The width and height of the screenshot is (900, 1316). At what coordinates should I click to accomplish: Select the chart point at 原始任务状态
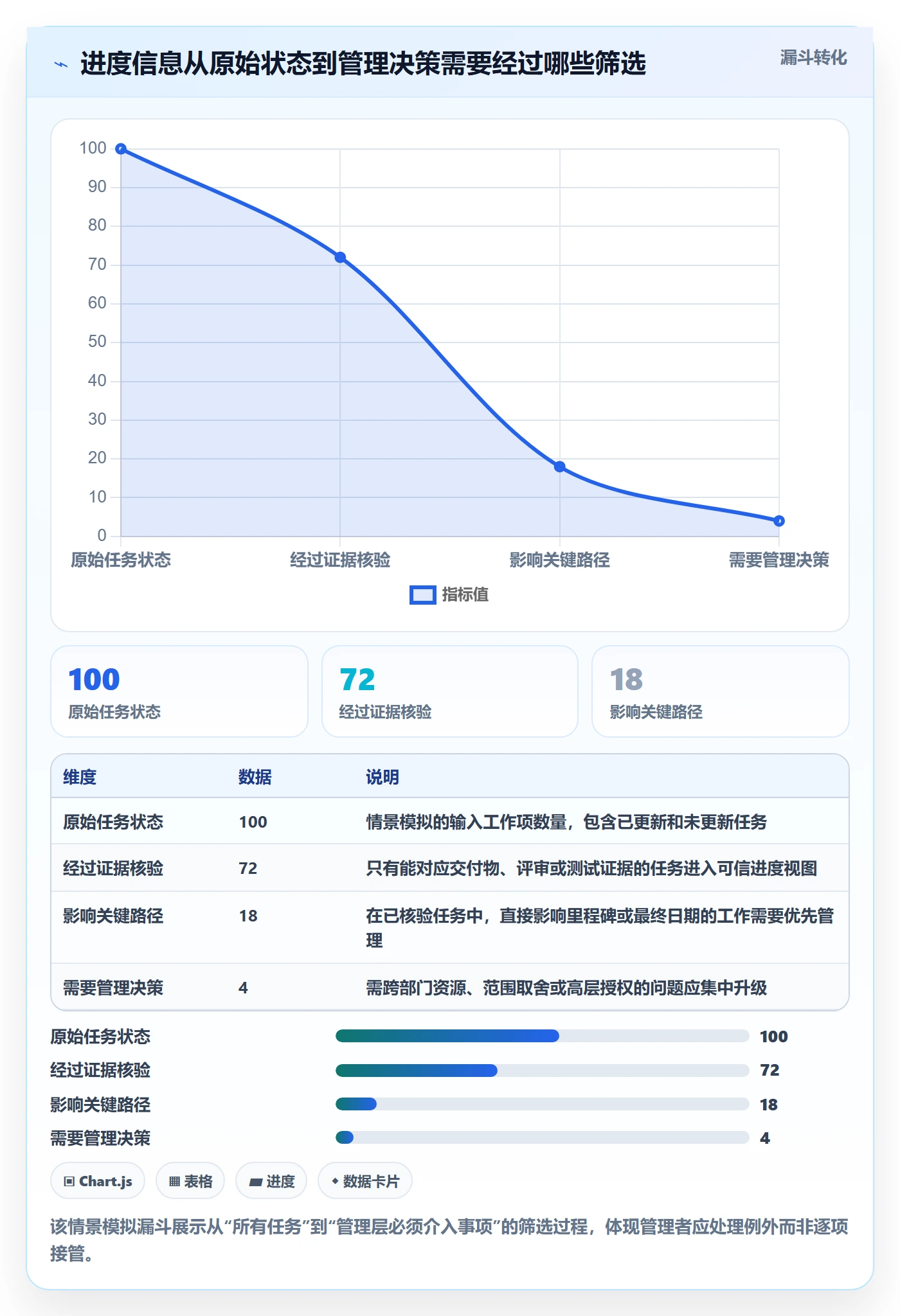pos(121,149)
